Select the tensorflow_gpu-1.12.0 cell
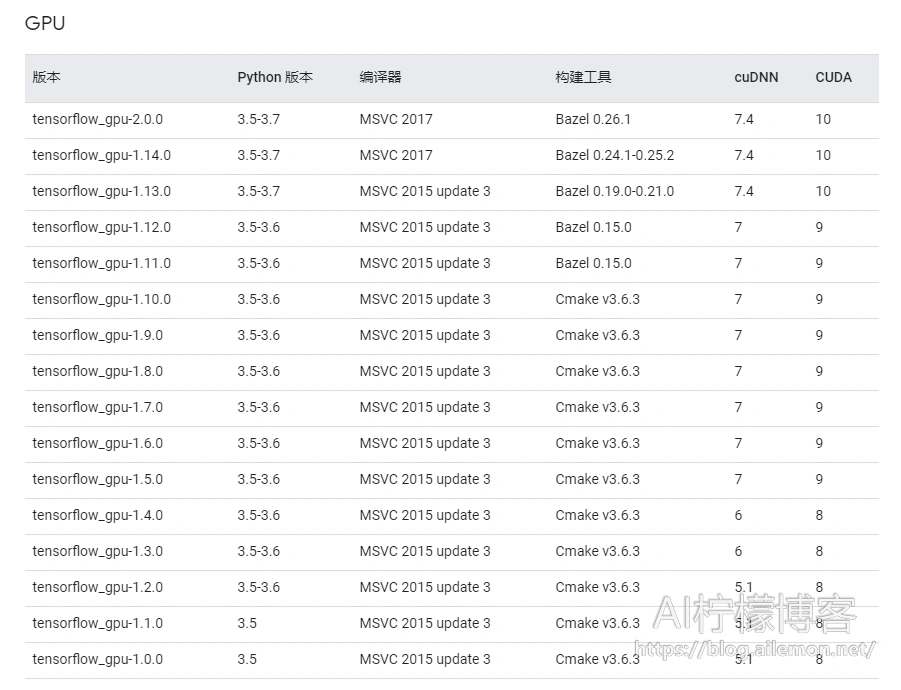This screenshot has width=901, height=690. pos(102,228)
